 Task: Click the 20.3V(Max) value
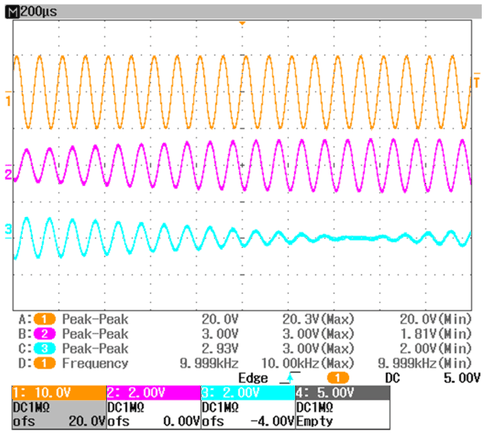pos(318,319)
